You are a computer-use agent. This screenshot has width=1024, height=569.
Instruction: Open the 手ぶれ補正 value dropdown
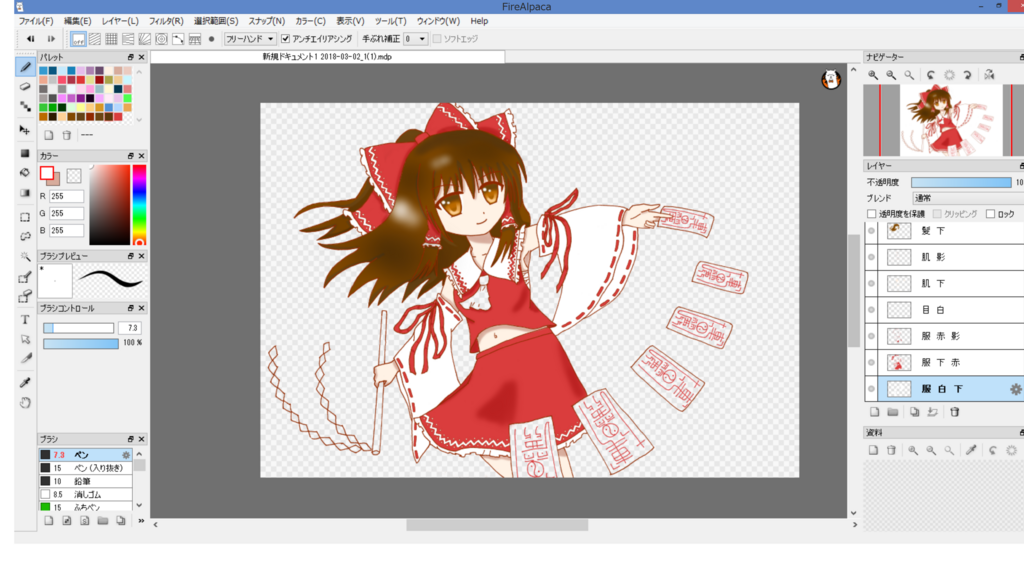click(415, 39)
